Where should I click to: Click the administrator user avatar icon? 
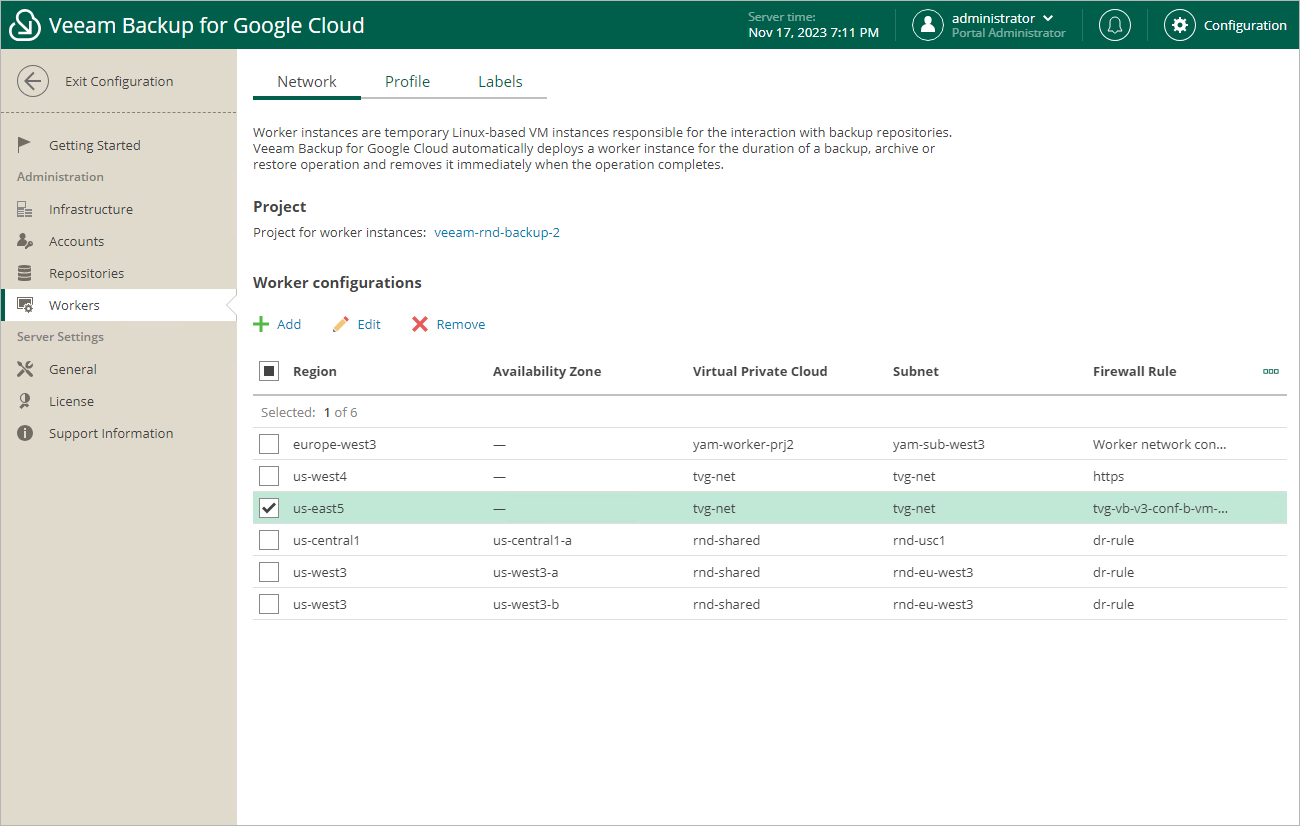(x=928, y=25)
